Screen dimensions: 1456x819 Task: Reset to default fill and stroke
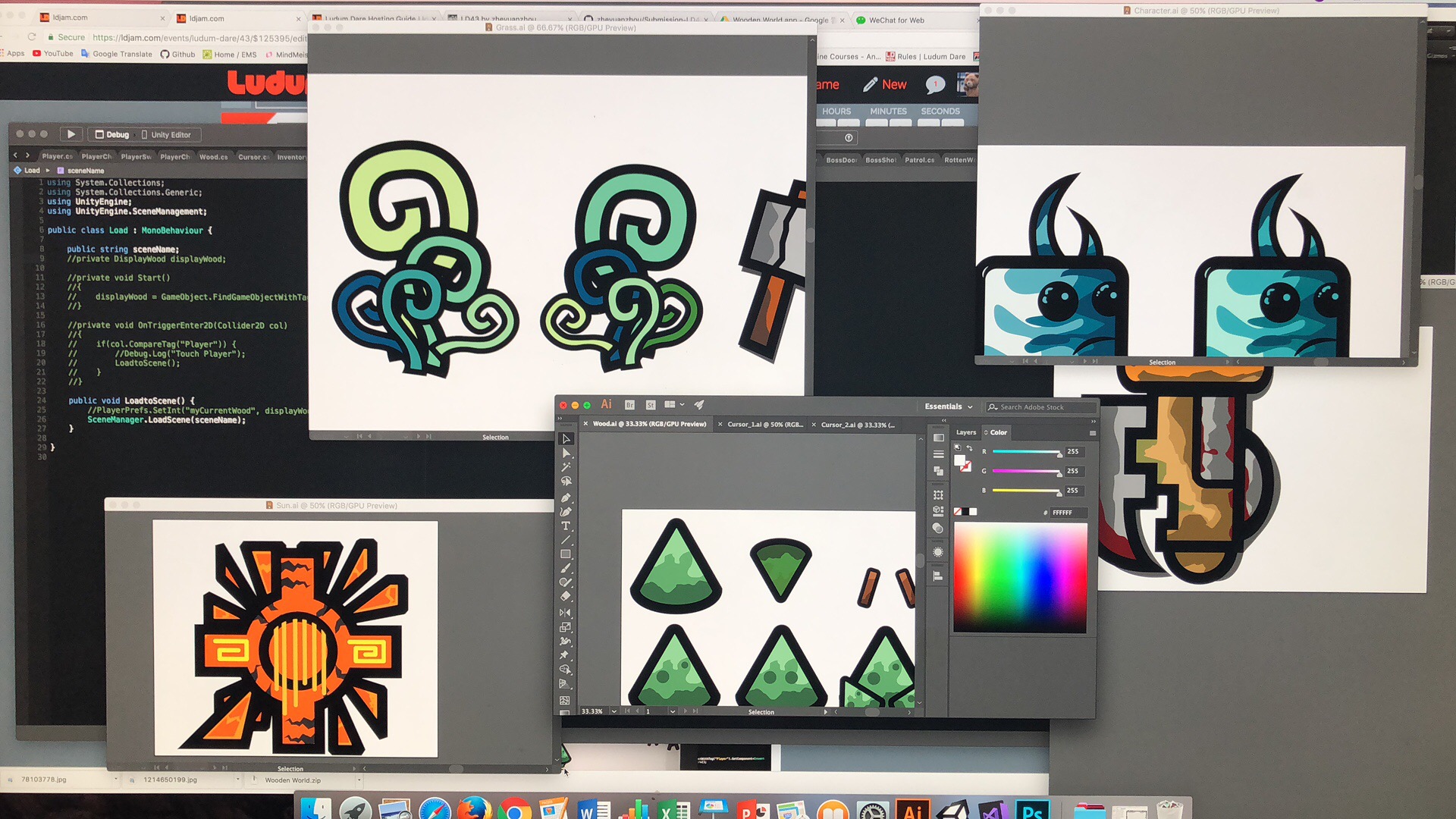pos(957,448)
